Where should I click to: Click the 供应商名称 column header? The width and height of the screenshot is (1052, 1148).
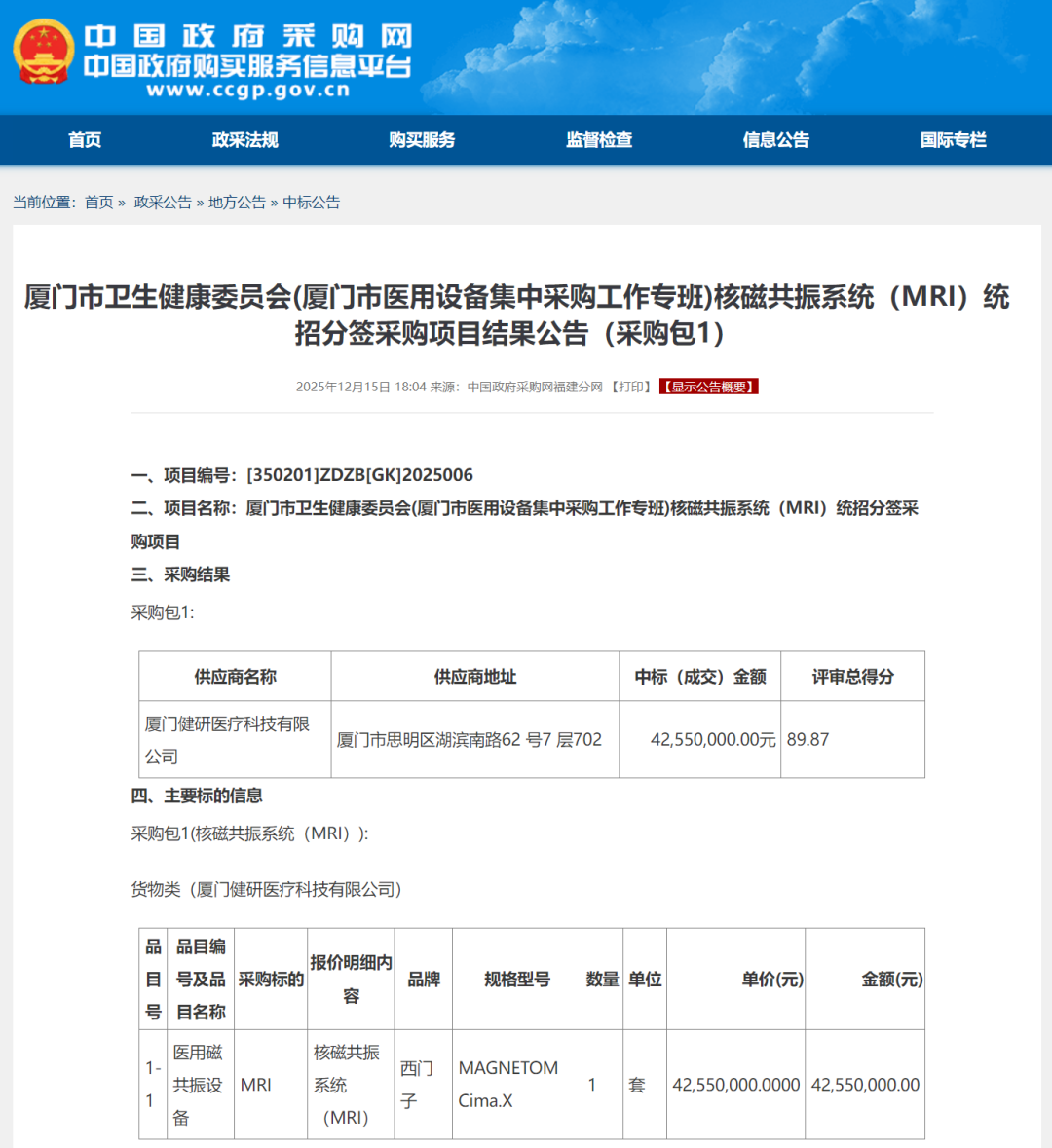tap(235, 677)
